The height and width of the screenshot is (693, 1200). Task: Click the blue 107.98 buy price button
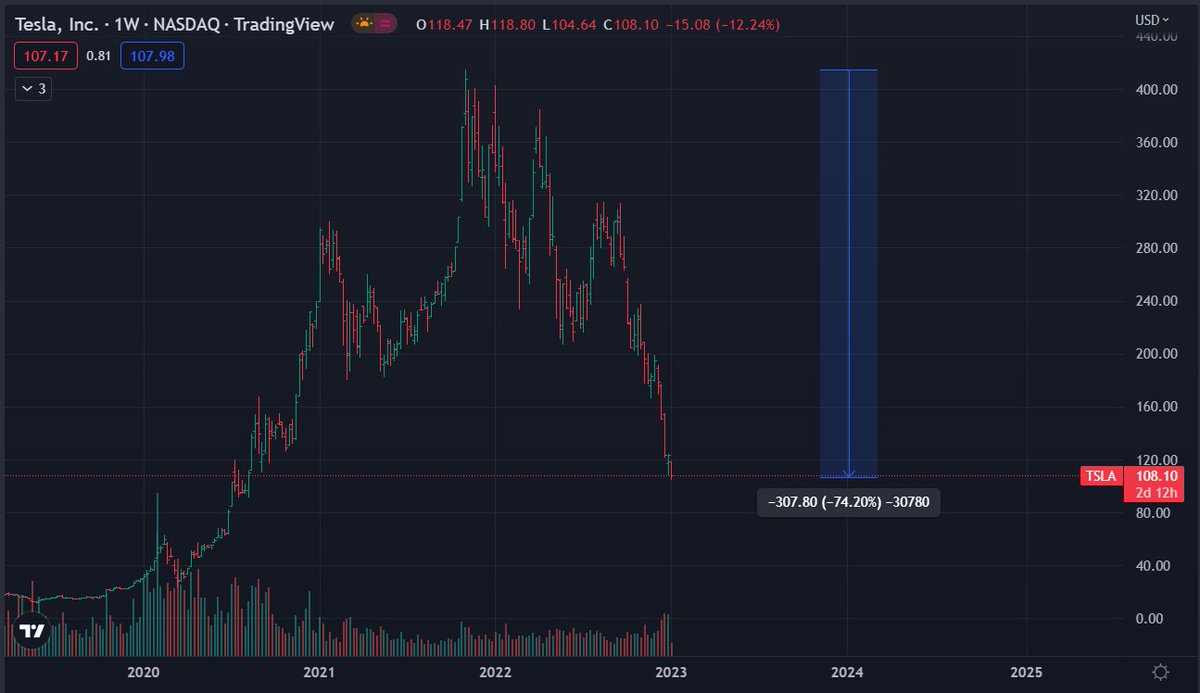pyautogui.click(x=151, y=56)
